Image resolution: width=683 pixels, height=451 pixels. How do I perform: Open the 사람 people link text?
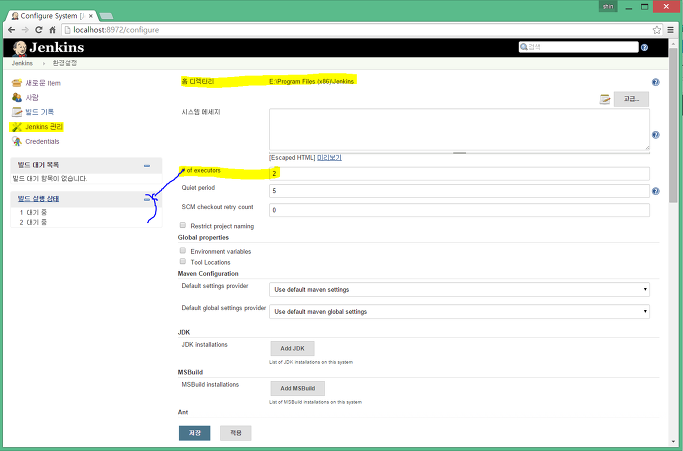coord(32,98)
